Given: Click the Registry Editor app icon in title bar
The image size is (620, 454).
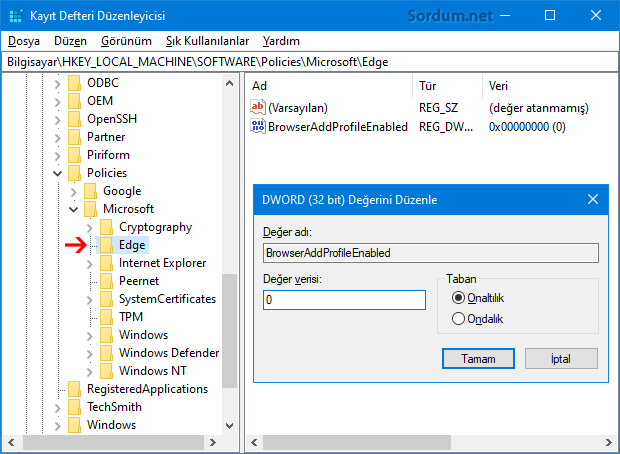Looking at the screenshot, I should (x=16, y=16).
